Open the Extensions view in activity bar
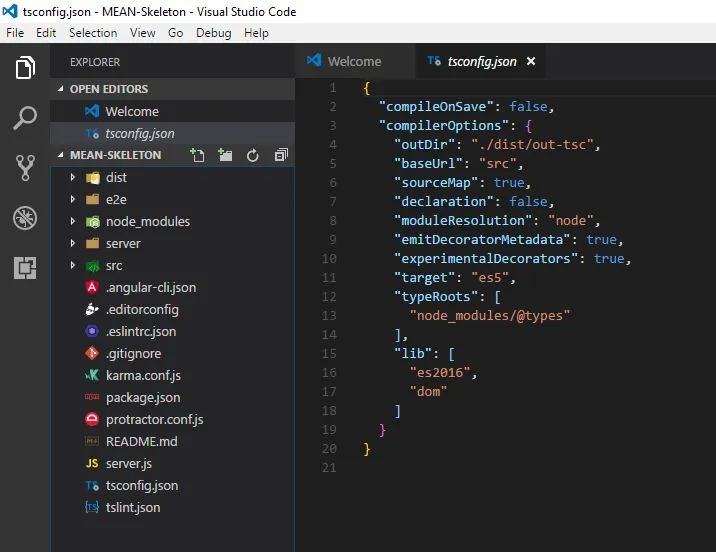 pos(25,268)
